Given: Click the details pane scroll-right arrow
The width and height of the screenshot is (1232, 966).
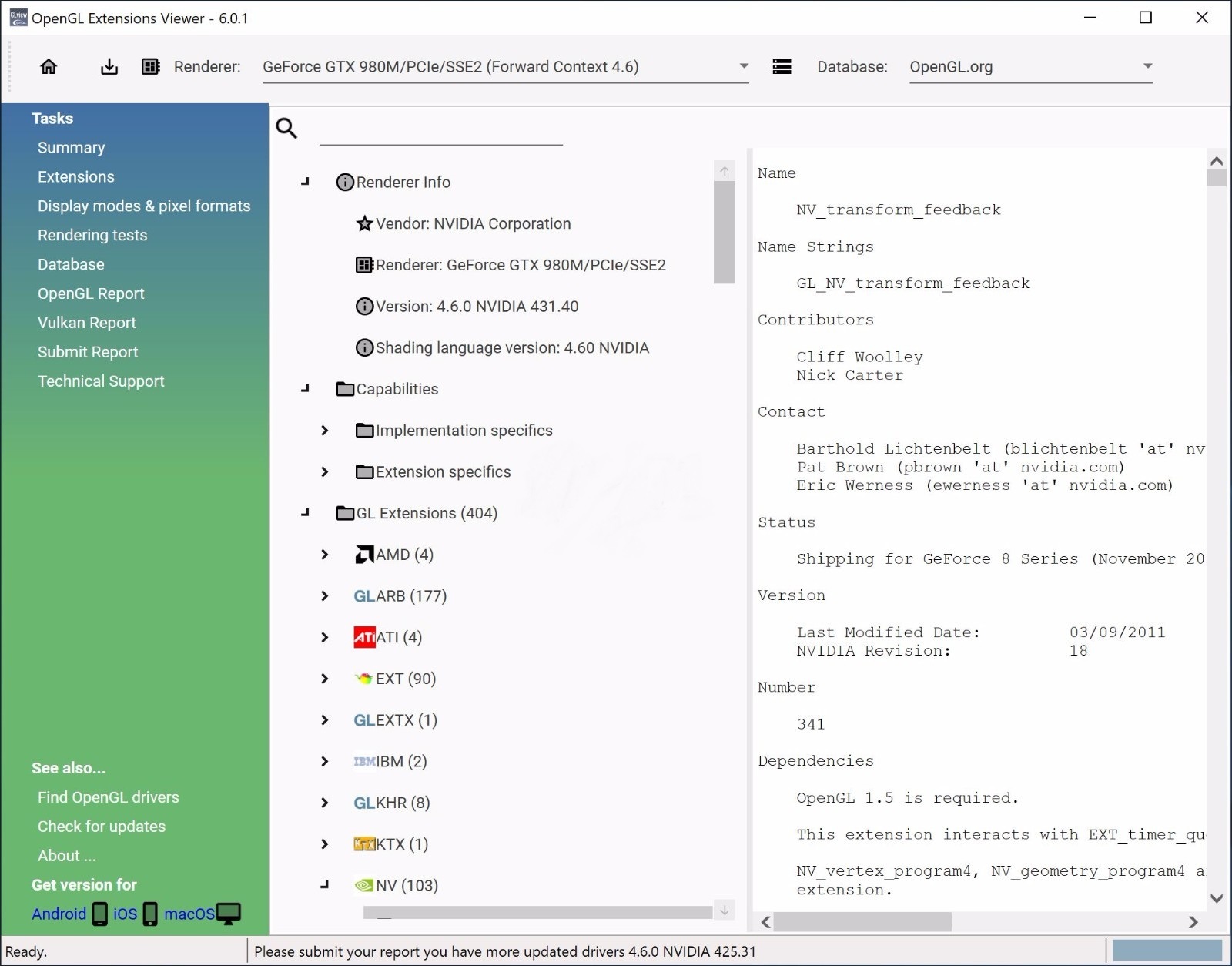Looking at the screenshot, I should click(x=1193, y=922).
